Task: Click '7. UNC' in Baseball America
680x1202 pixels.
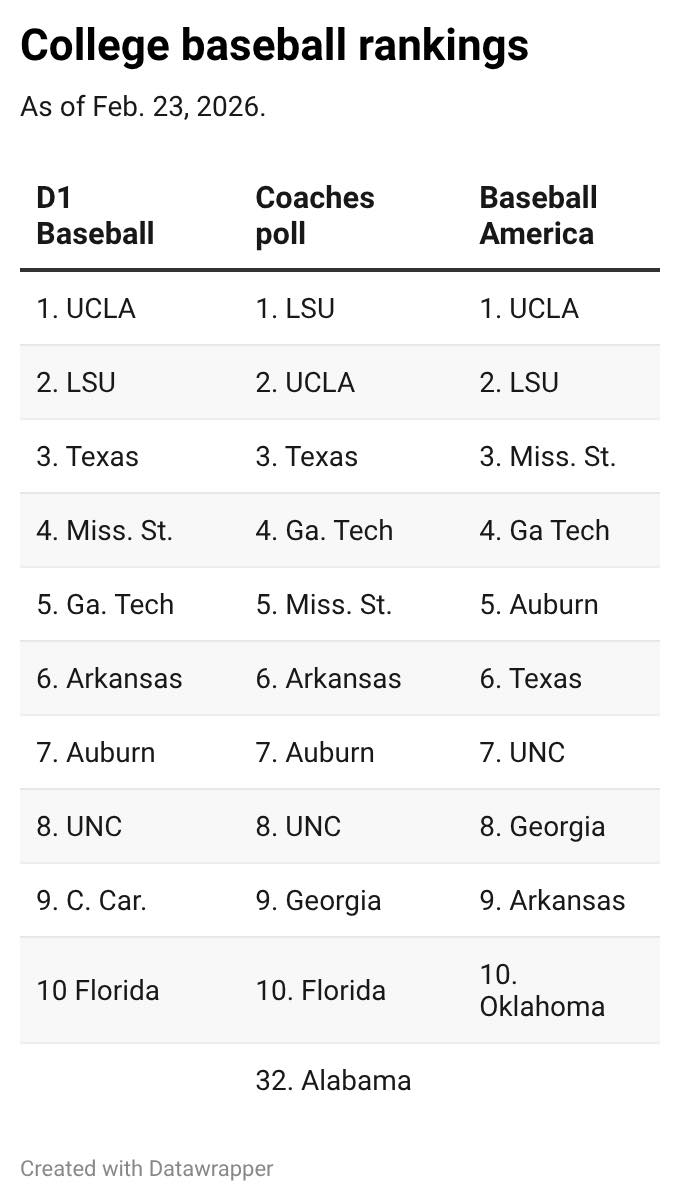Action: [x=522, y=752]
